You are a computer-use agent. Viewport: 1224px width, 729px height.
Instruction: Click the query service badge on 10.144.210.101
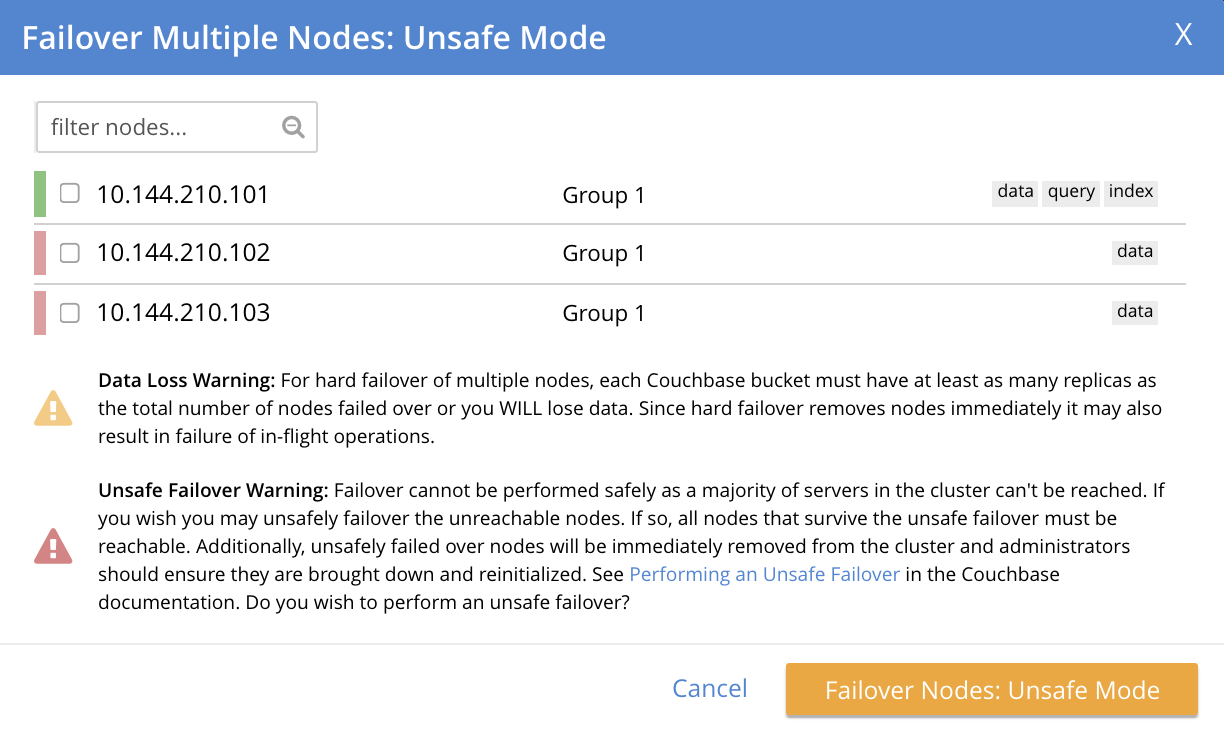tap(1070, 192)
